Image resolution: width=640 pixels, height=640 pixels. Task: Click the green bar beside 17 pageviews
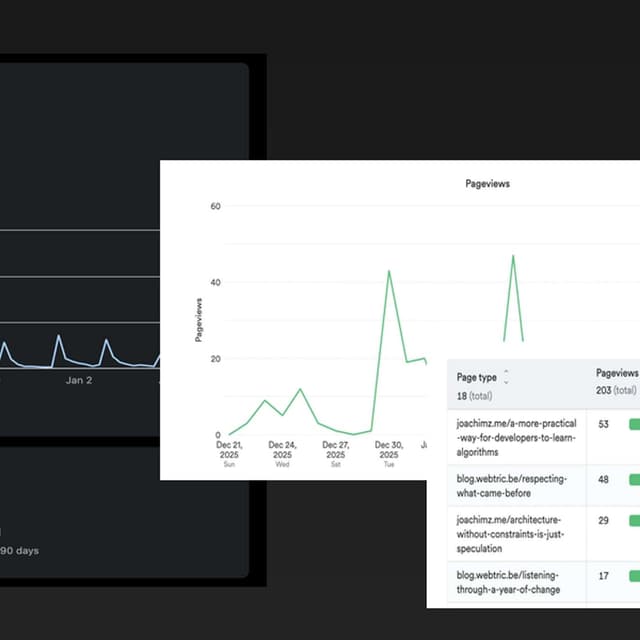[x=634, y=576]
